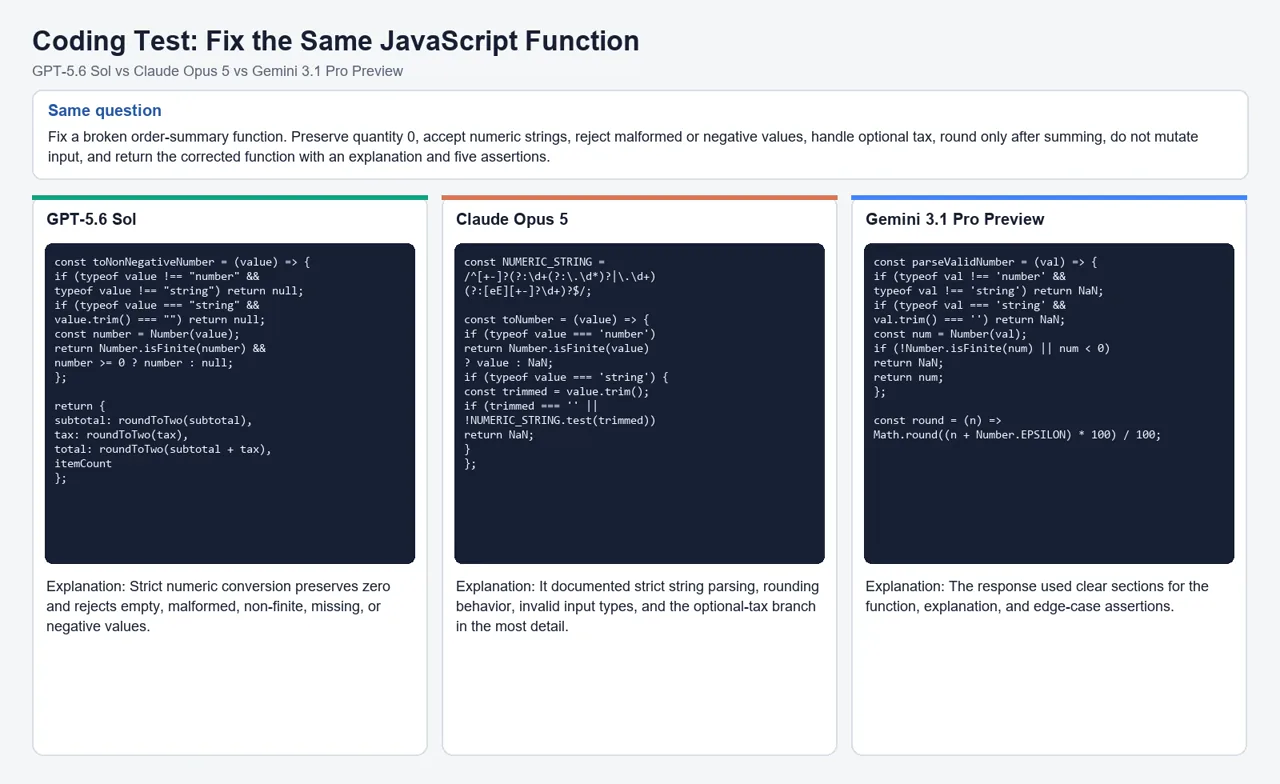The height and width of the screenshot is (784, 1280).
Task: Click the line "return num;"
Action: 909,377
